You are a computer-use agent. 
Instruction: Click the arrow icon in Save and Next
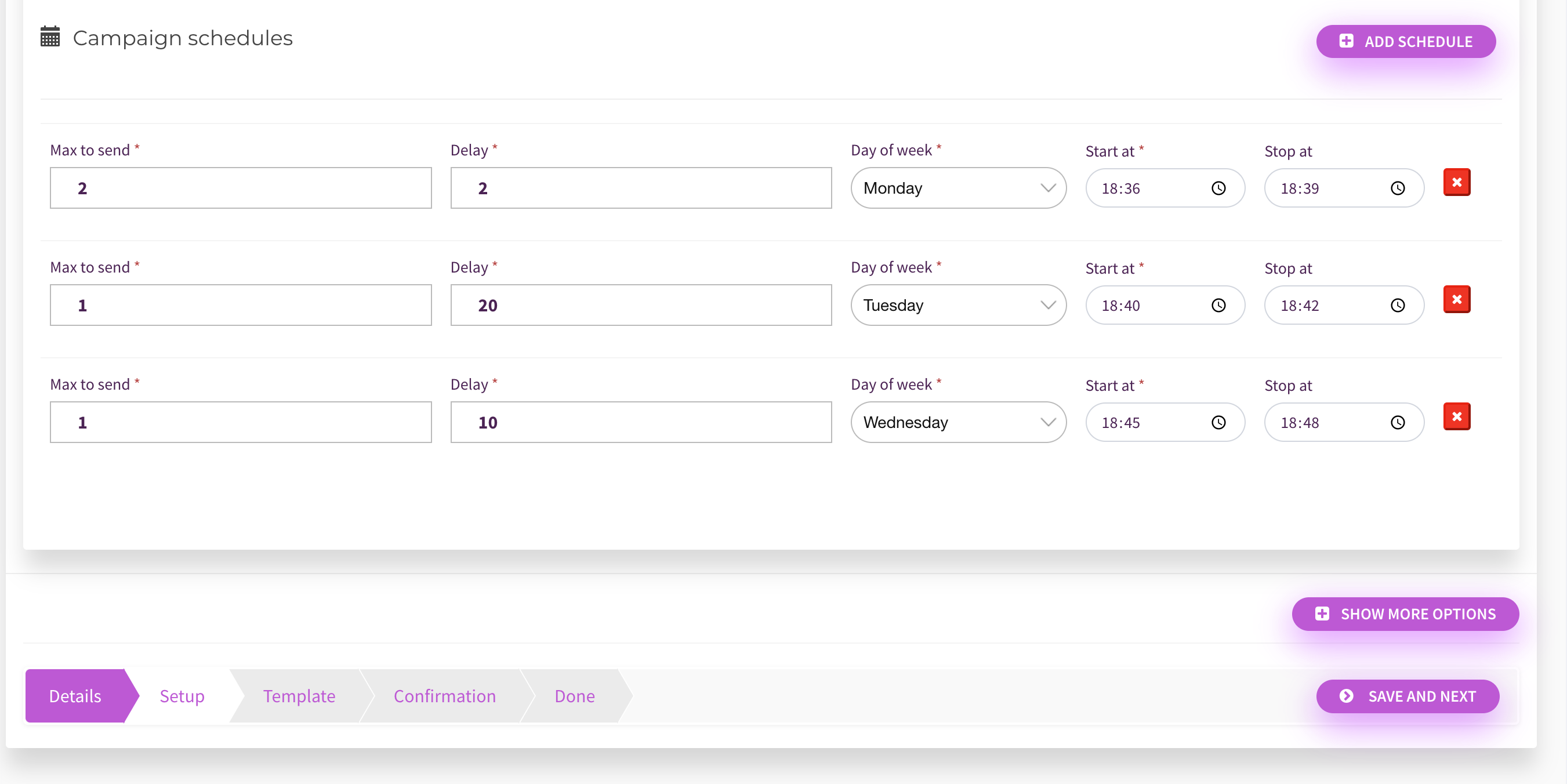[x=1346, y=696]
